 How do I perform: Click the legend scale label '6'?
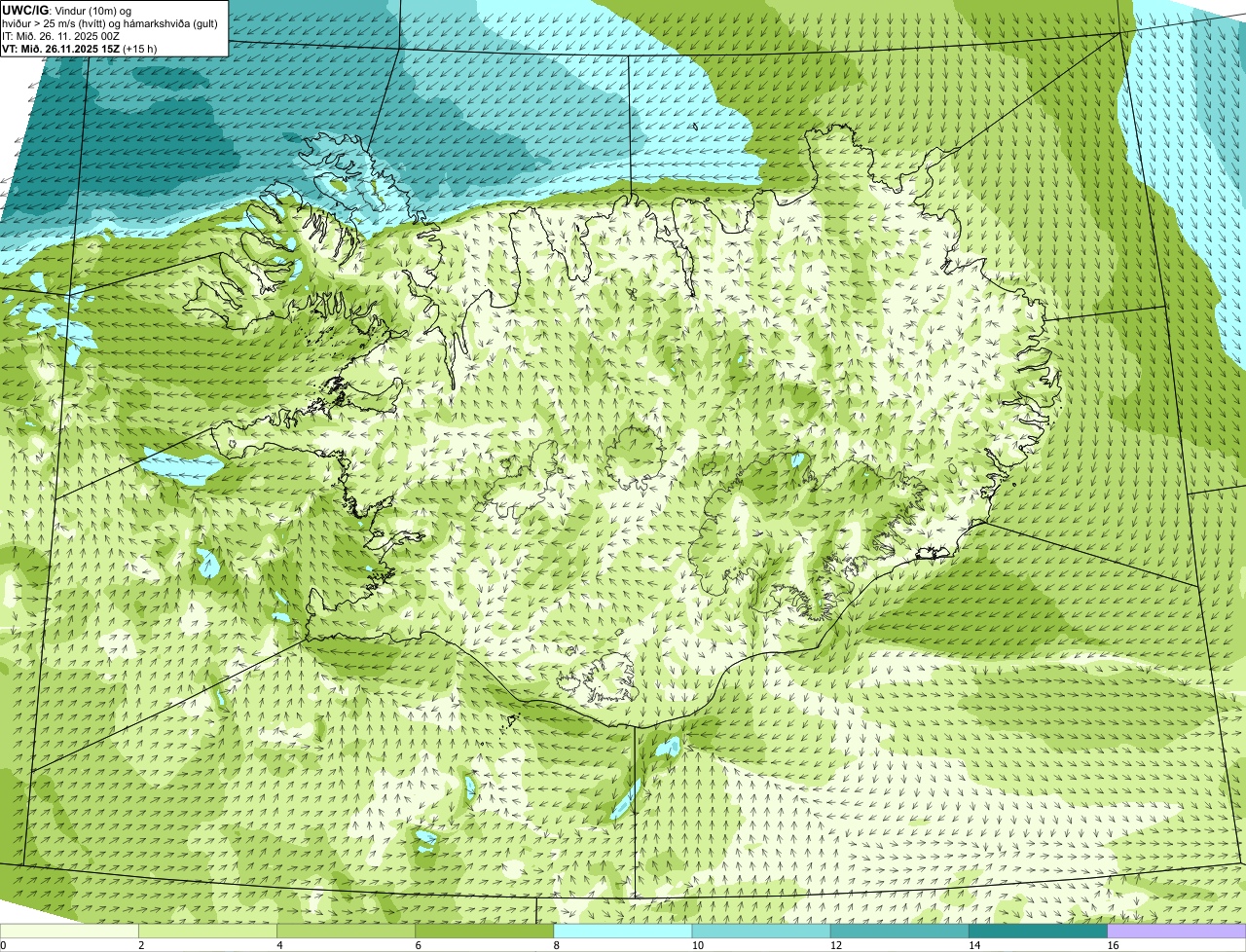click(x=418, y=945)
